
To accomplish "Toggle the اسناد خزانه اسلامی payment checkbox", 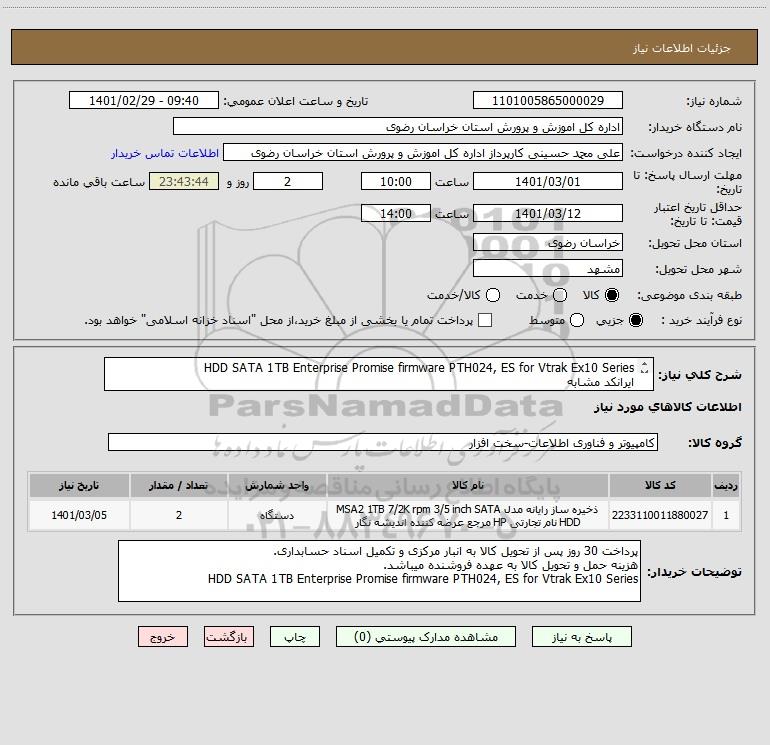I will click(485, 320).
